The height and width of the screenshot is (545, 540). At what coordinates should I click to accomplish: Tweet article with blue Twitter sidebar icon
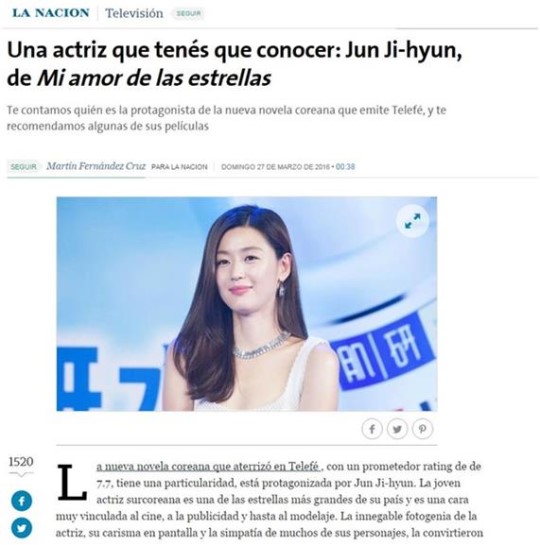pos(22,528)
